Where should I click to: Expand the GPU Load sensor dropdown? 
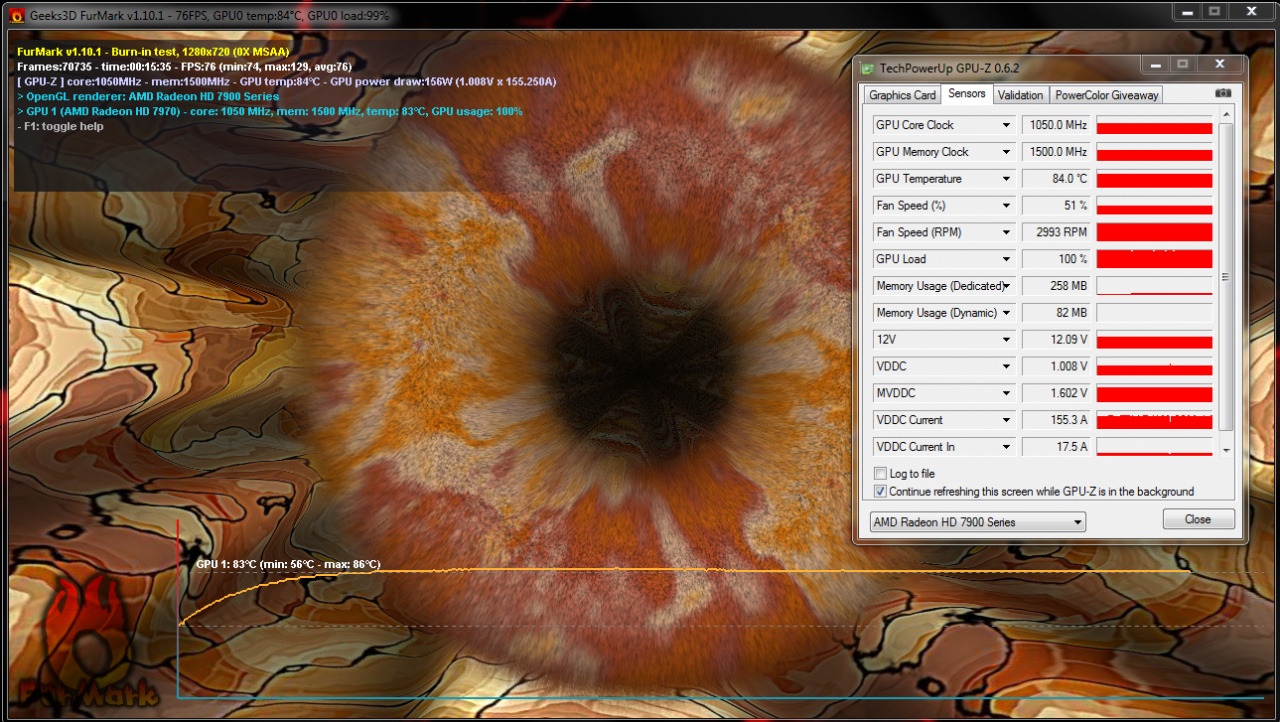(1007, 259)
